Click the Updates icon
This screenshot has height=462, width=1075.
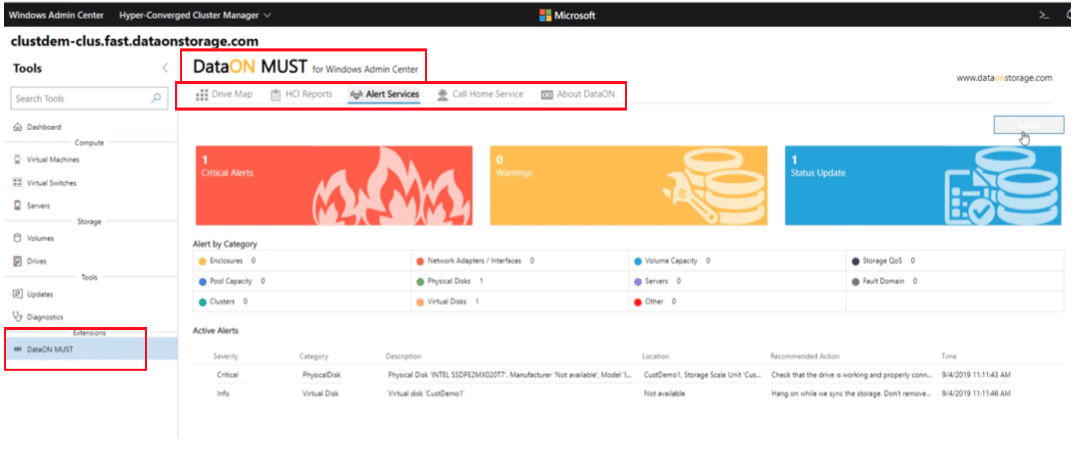coord(18,294)
